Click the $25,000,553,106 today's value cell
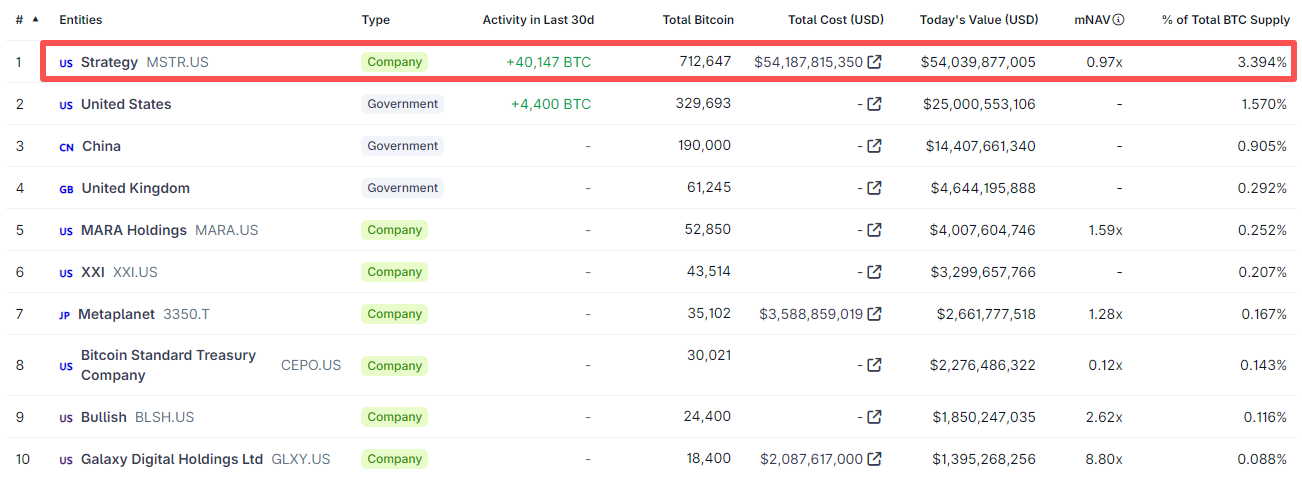 (x=978, y=104)
